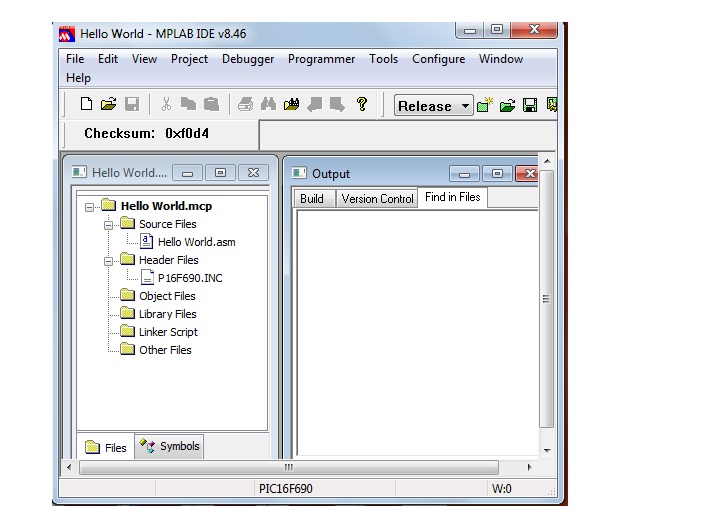Collapse the Source Files folder
Image resolution: width=721 pixels, height=515 pixels.
pyautogui.click(x=109, y=225)
